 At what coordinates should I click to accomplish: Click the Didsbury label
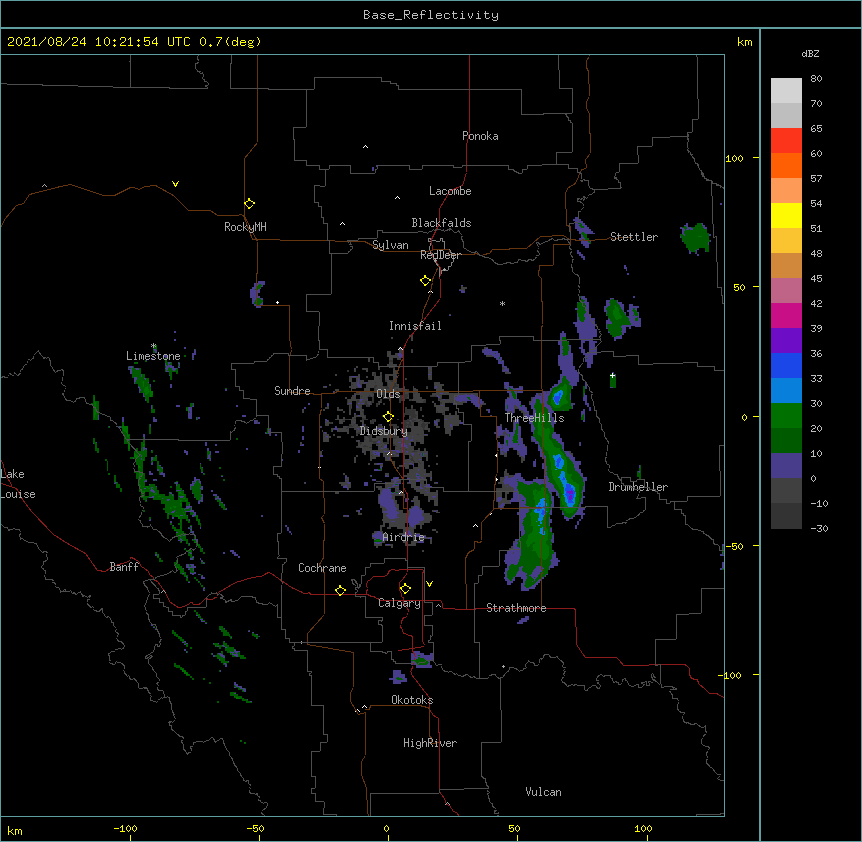[x=384, y=431]
